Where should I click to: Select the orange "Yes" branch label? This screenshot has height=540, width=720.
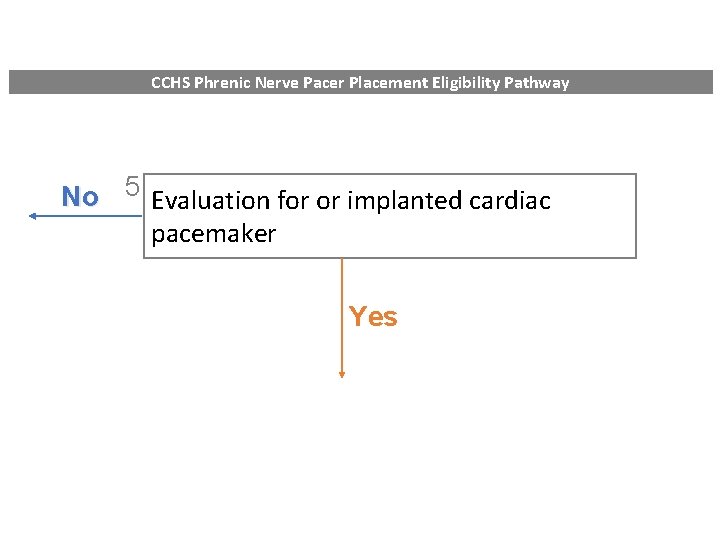point(373,317)
